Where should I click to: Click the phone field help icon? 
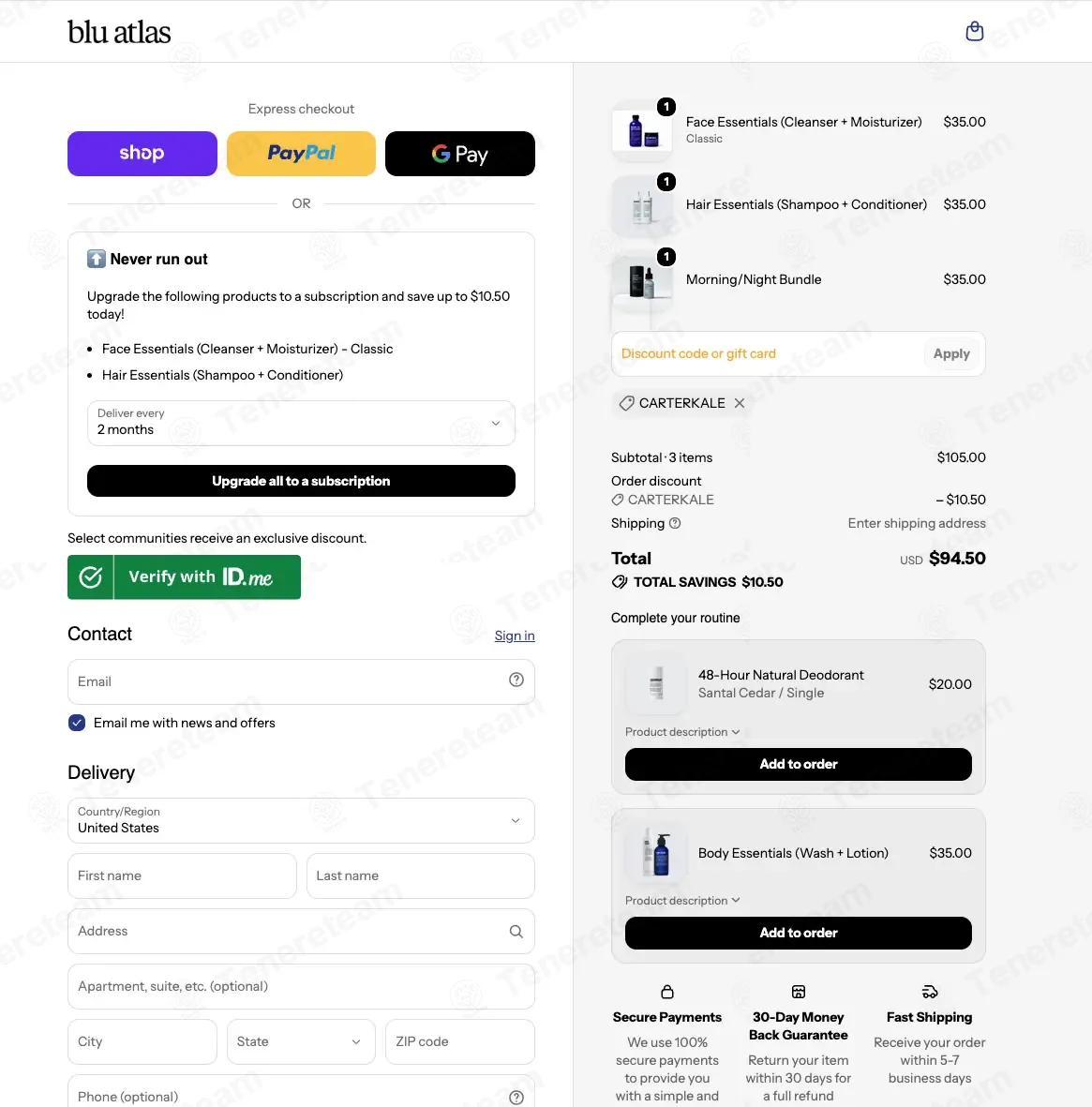point(516,1097)
